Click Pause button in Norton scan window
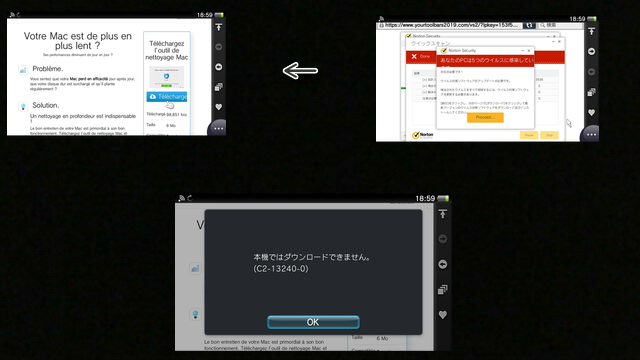 coord(529,135)
